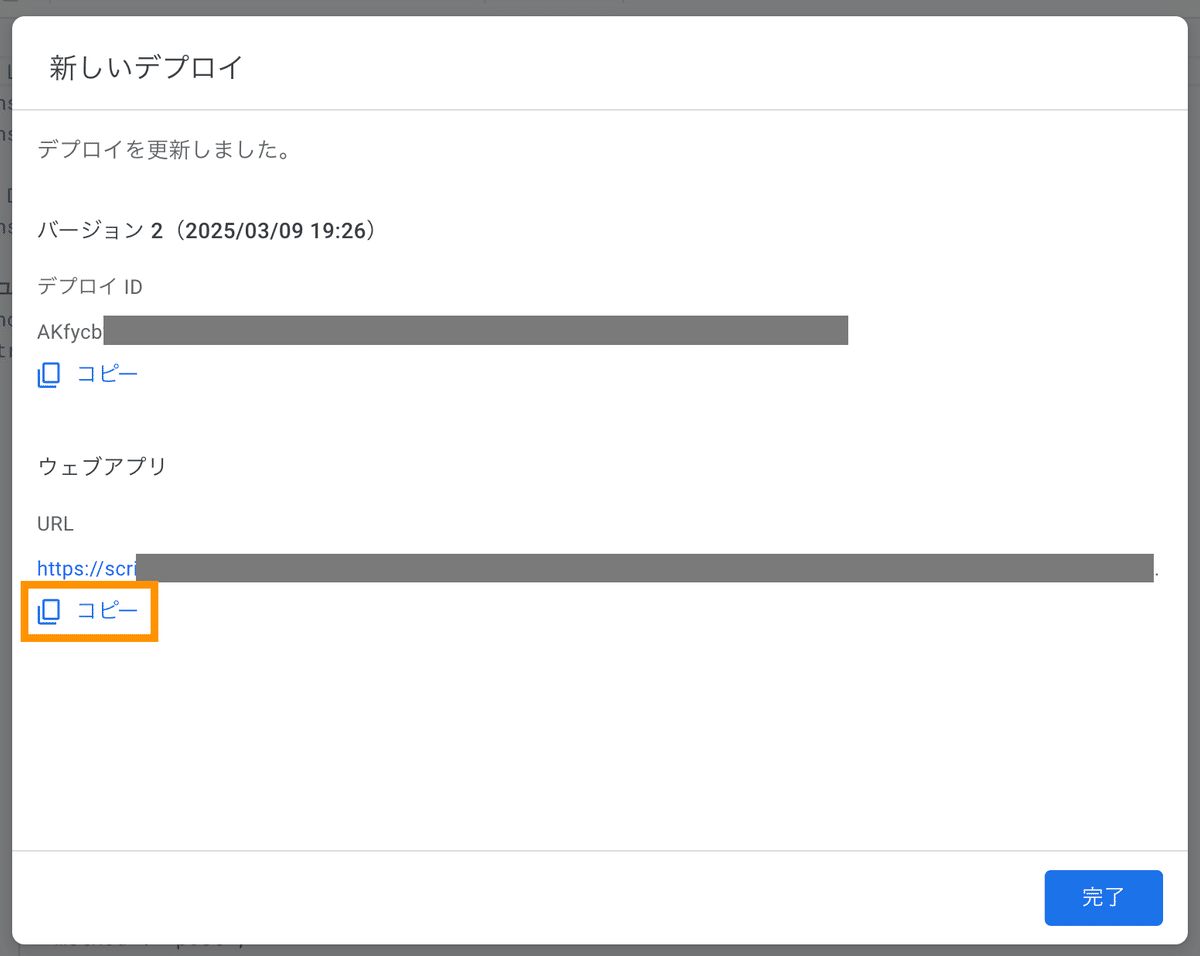Click the ウェブアプリ section label
Viewport: 1200px width, 956px height.
102,466
